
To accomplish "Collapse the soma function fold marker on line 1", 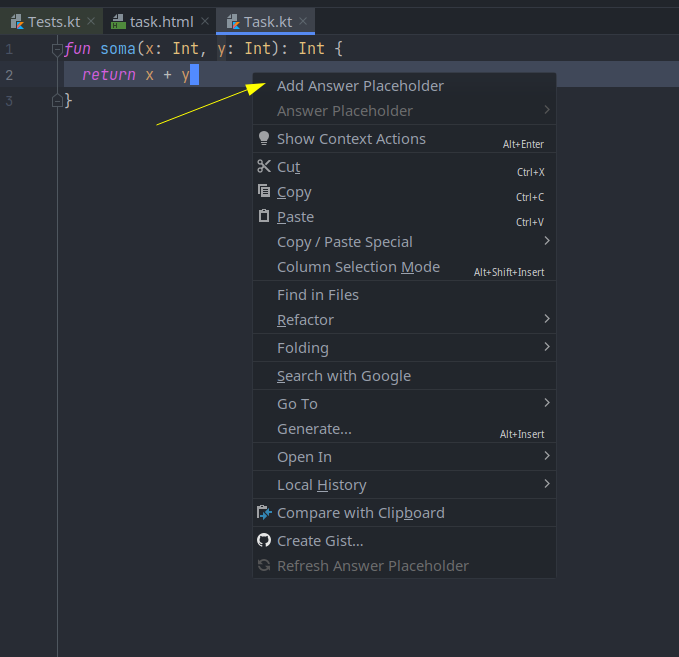I will (57, 49).
